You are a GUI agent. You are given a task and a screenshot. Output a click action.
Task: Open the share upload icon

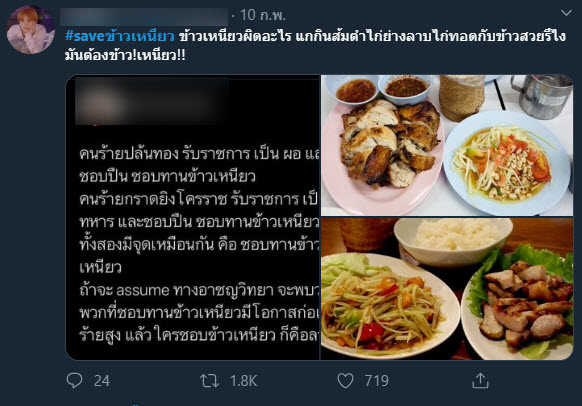pyautogui.click(x=480, y=381)
